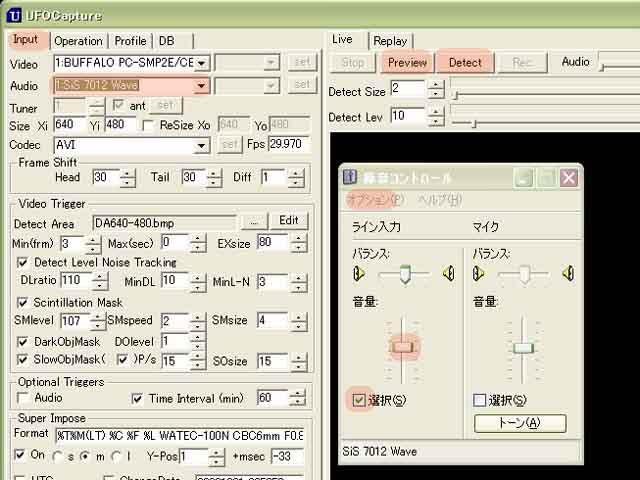Click the recording control window icon
Image resolution: width=640 pixels, height=480 pixels.
[x=350, y=177]
